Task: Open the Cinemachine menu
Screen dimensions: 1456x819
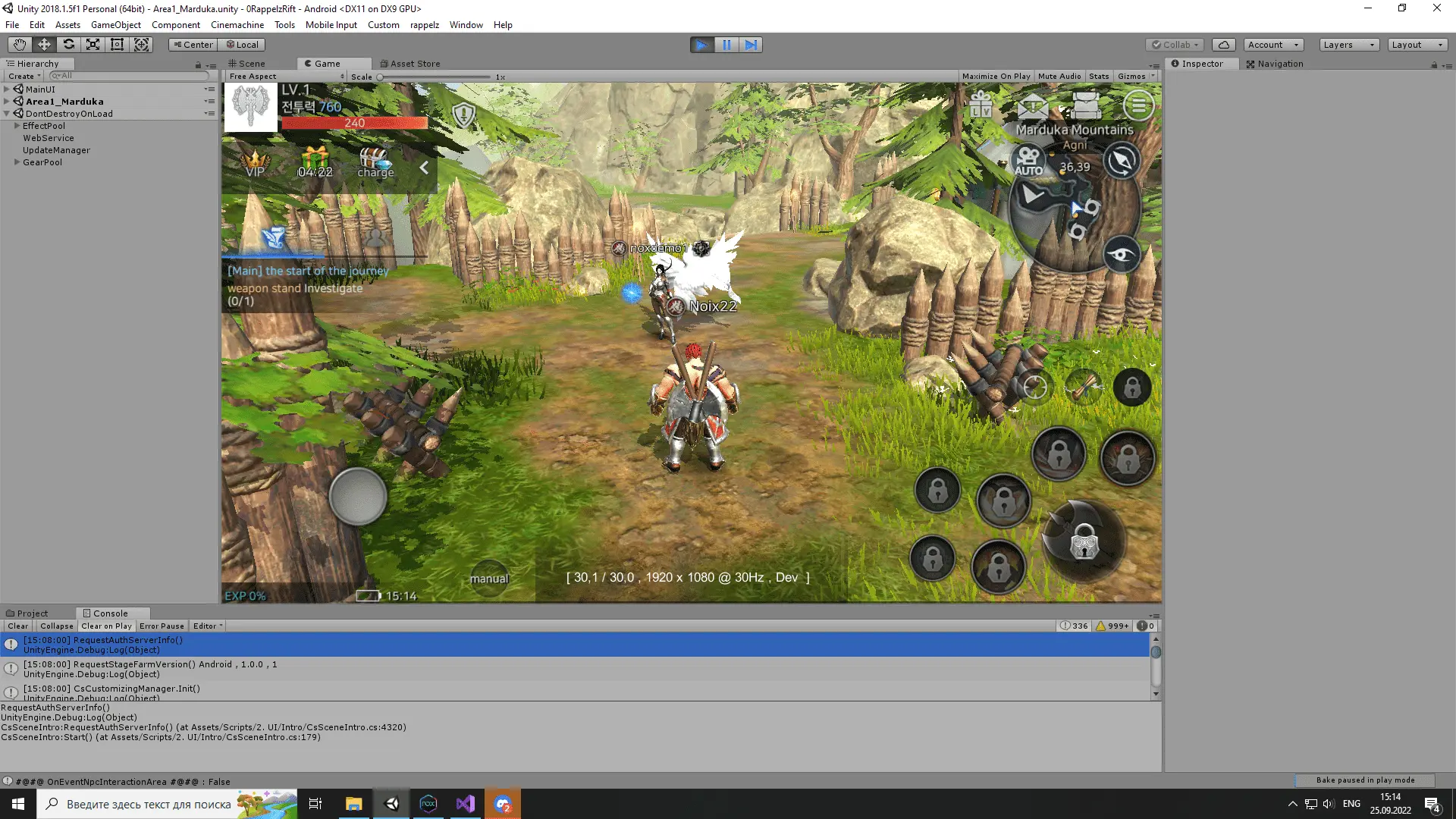Action: pos(237,25)
